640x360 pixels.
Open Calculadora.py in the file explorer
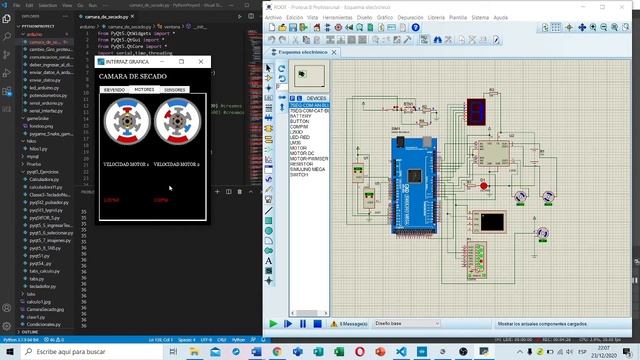pyautogui.click(x=44, y=180)
